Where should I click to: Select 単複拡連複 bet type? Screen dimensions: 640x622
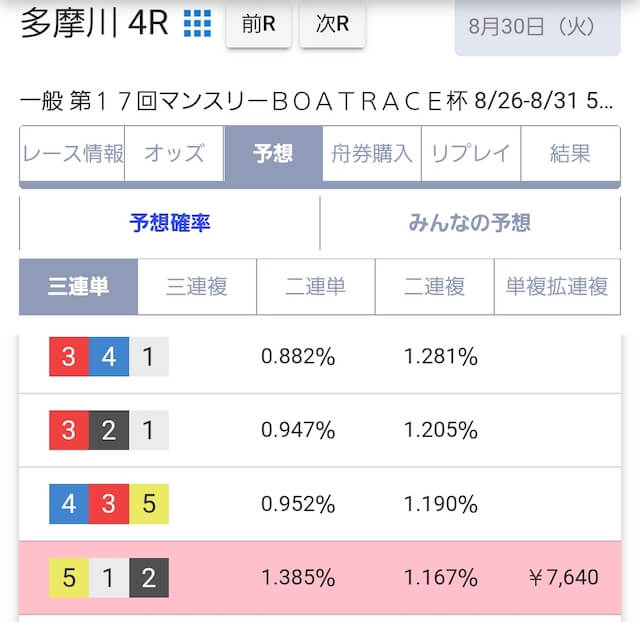[557, 287]
